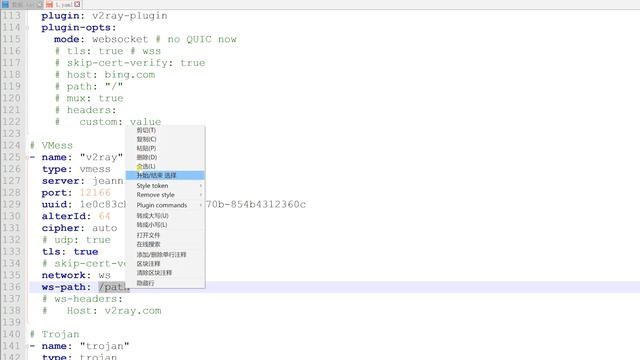640x360 pixels.
Task: Click the '# Host: v2ray.com' comment
Action: tap(101, 311)
